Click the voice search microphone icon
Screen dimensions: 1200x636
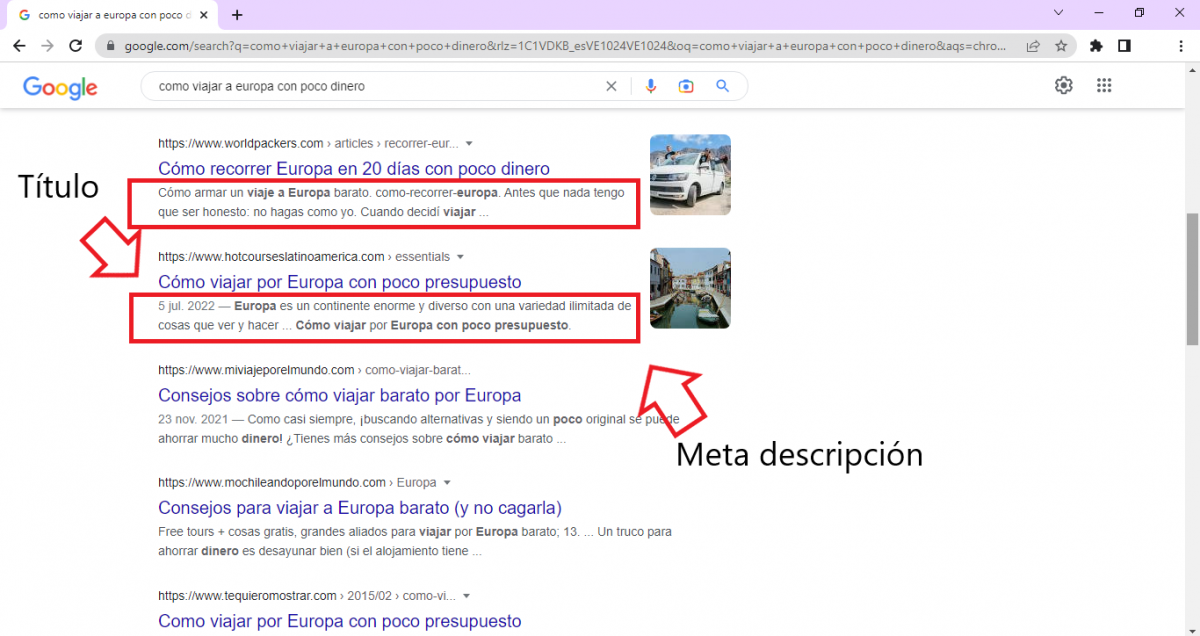point(651,86)
